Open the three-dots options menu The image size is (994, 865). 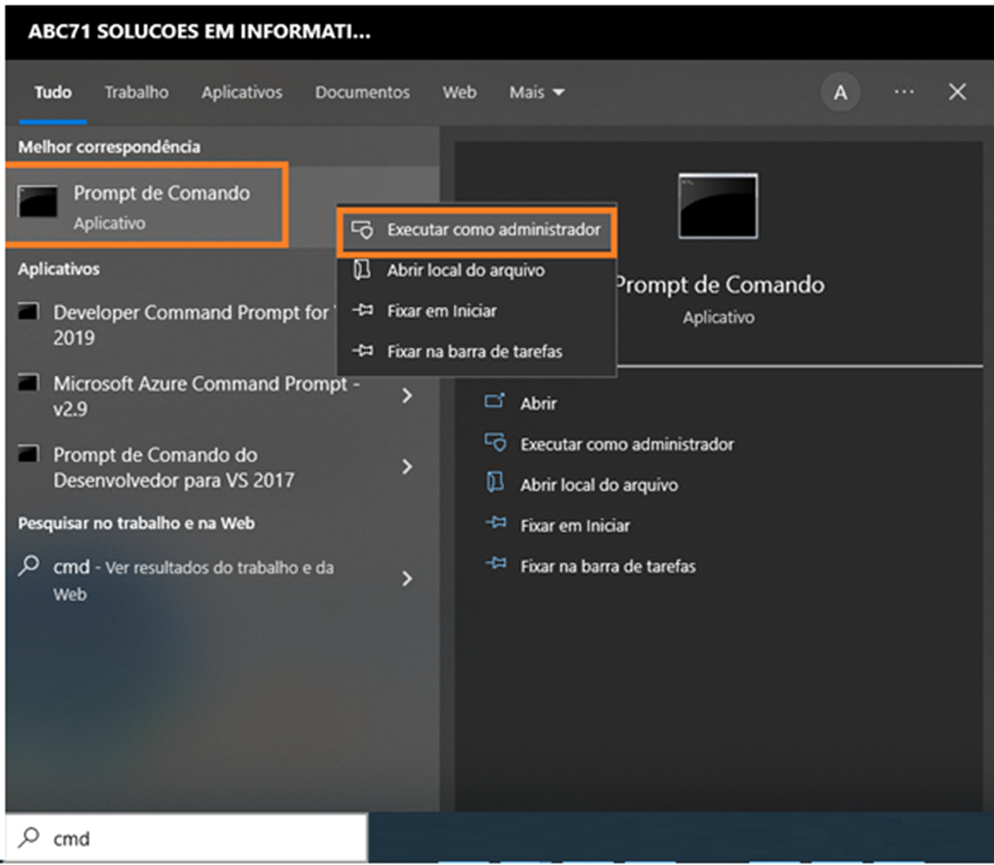pyautogui.click(x=904, y=92)
